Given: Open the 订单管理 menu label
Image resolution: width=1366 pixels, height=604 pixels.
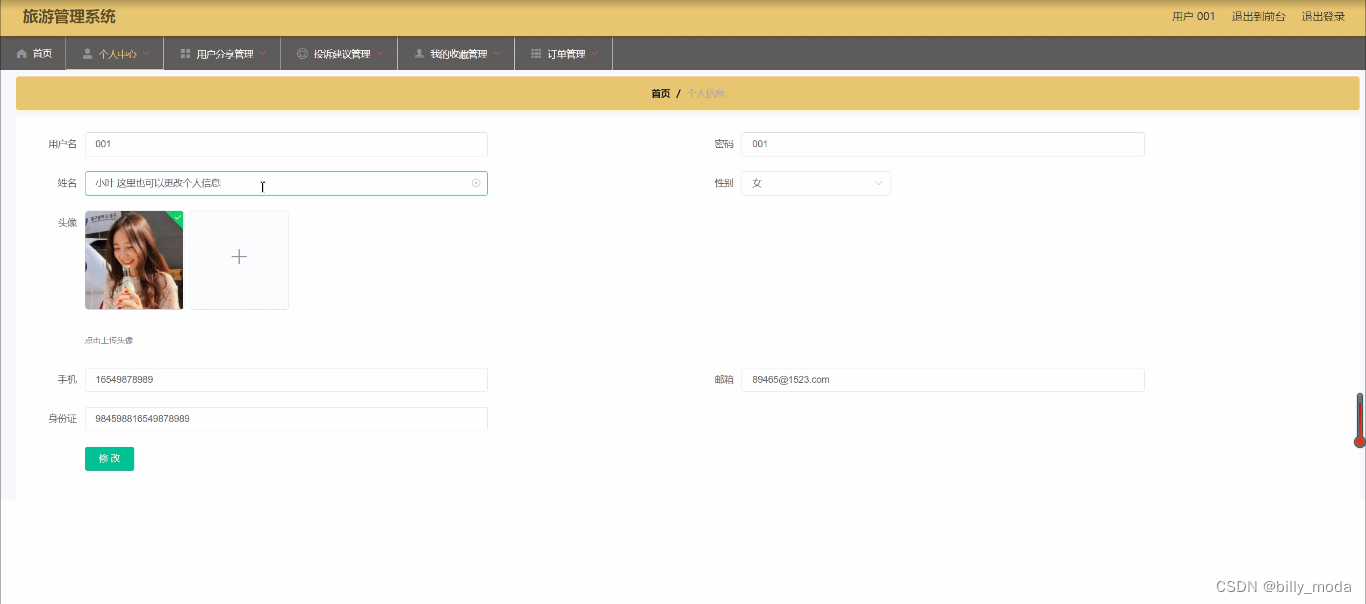Looking at the screenshot, I should click(x=566, y=54).
